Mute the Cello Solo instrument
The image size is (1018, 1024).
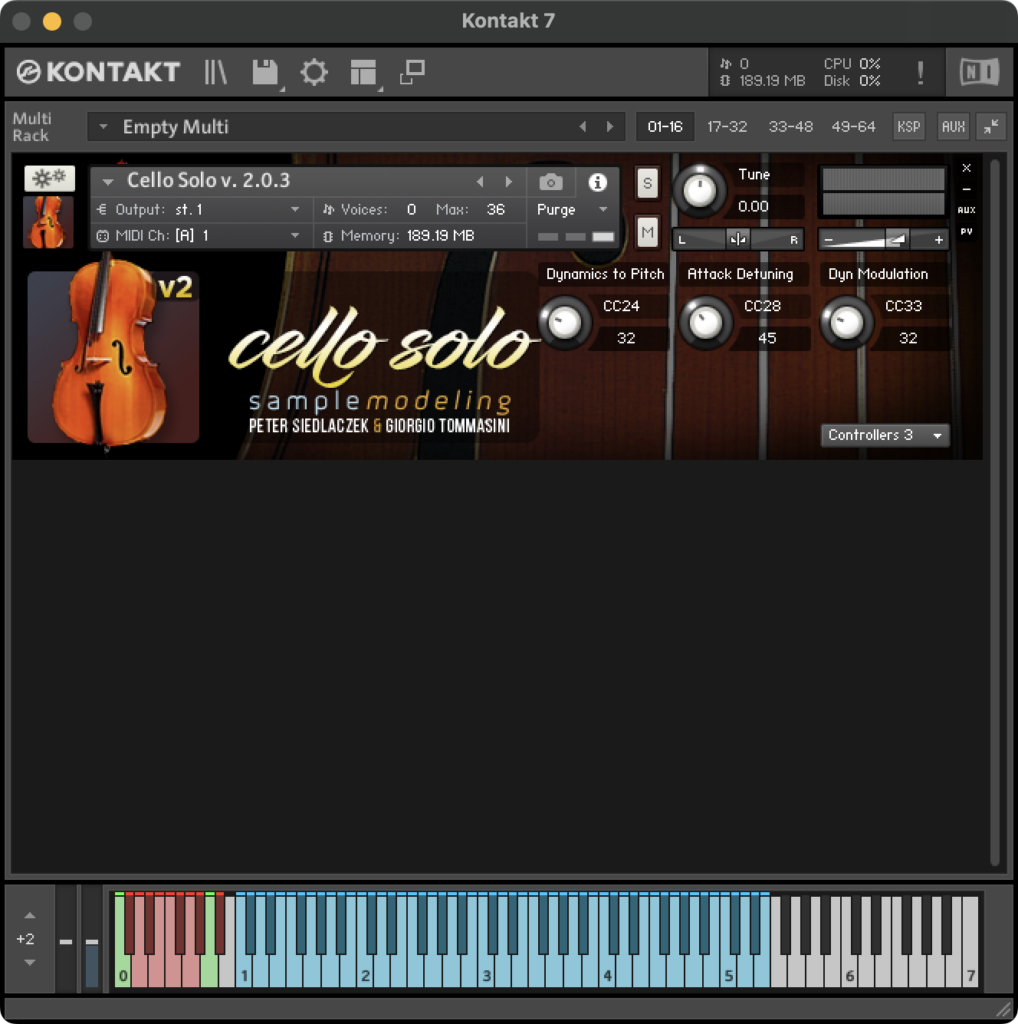pyautogui.click(x=647, y=232)
